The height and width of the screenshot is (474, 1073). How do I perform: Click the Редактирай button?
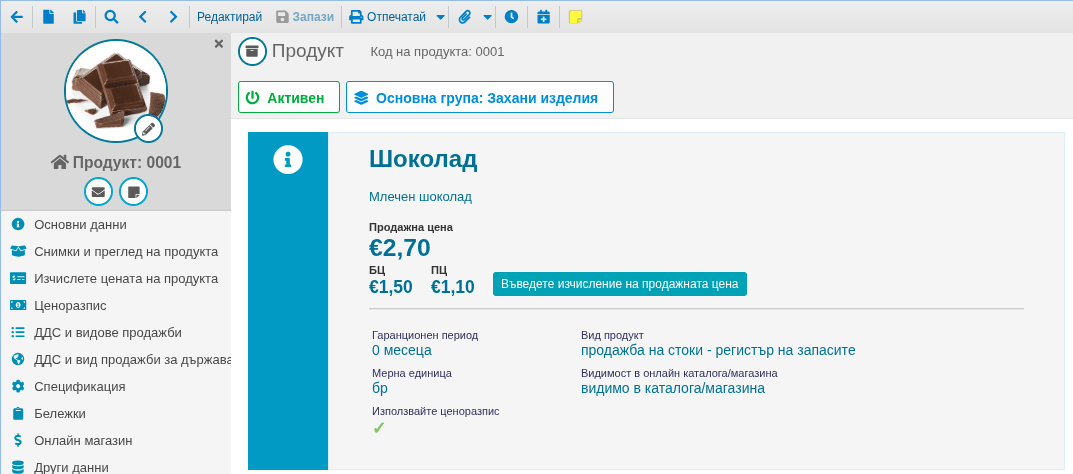[x=229, y=17]
